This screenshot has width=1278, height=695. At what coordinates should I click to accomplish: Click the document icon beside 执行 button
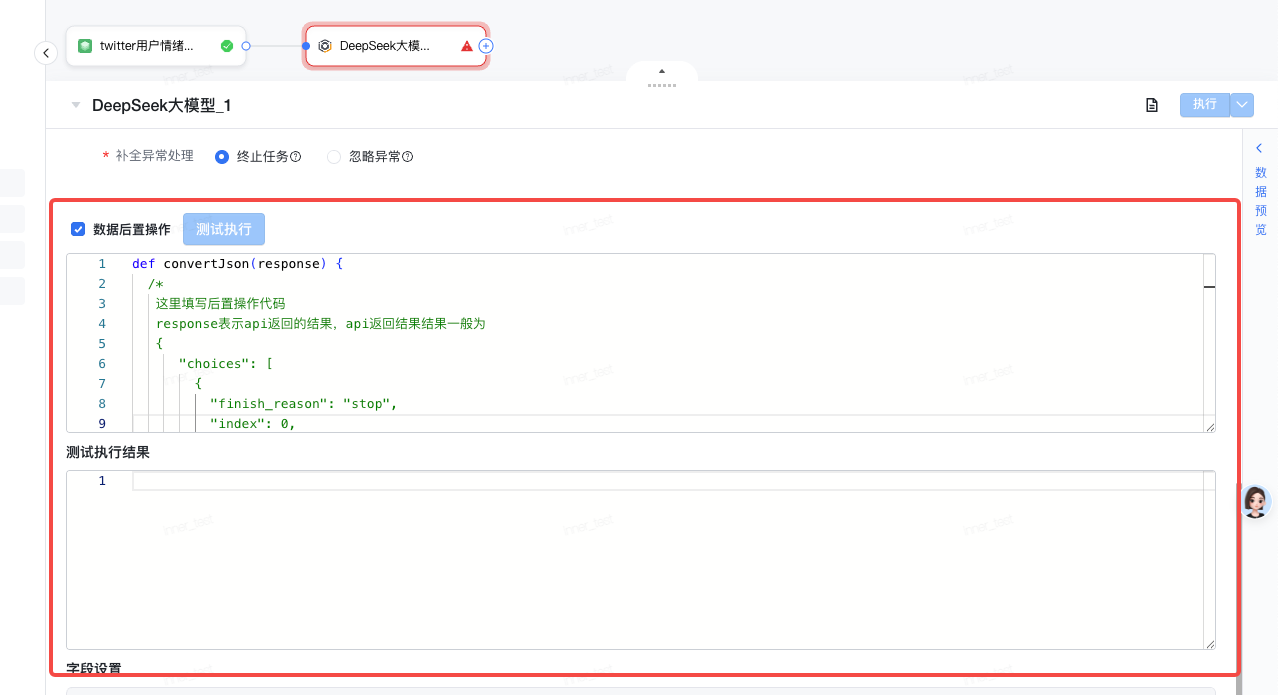click(1152, 105)
